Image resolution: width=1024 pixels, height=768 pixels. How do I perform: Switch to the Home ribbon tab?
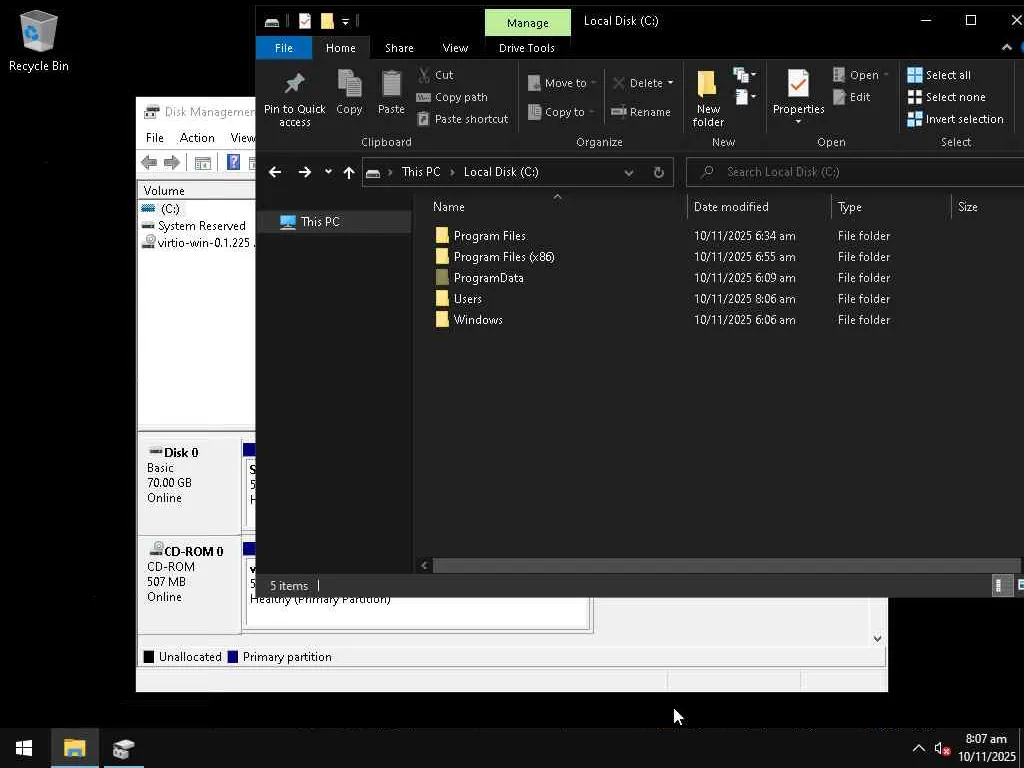[x=340, y=48]
